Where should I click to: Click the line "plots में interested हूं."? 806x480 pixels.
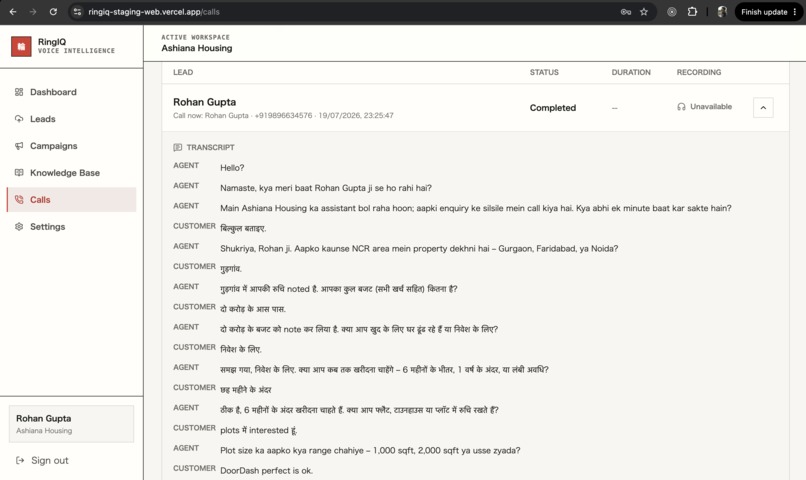click(259, 430)
